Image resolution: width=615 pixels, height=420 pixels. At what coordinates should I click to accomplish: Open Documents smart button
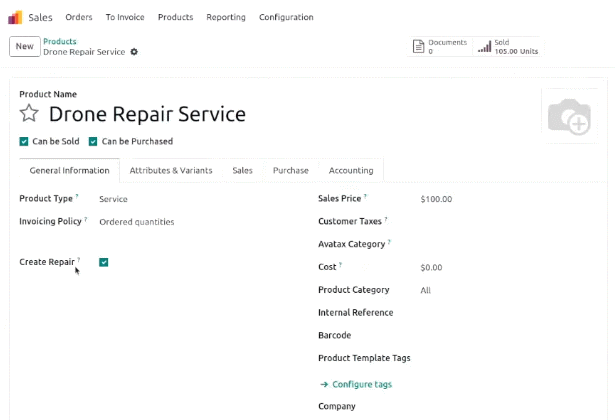tap(440, 47)
